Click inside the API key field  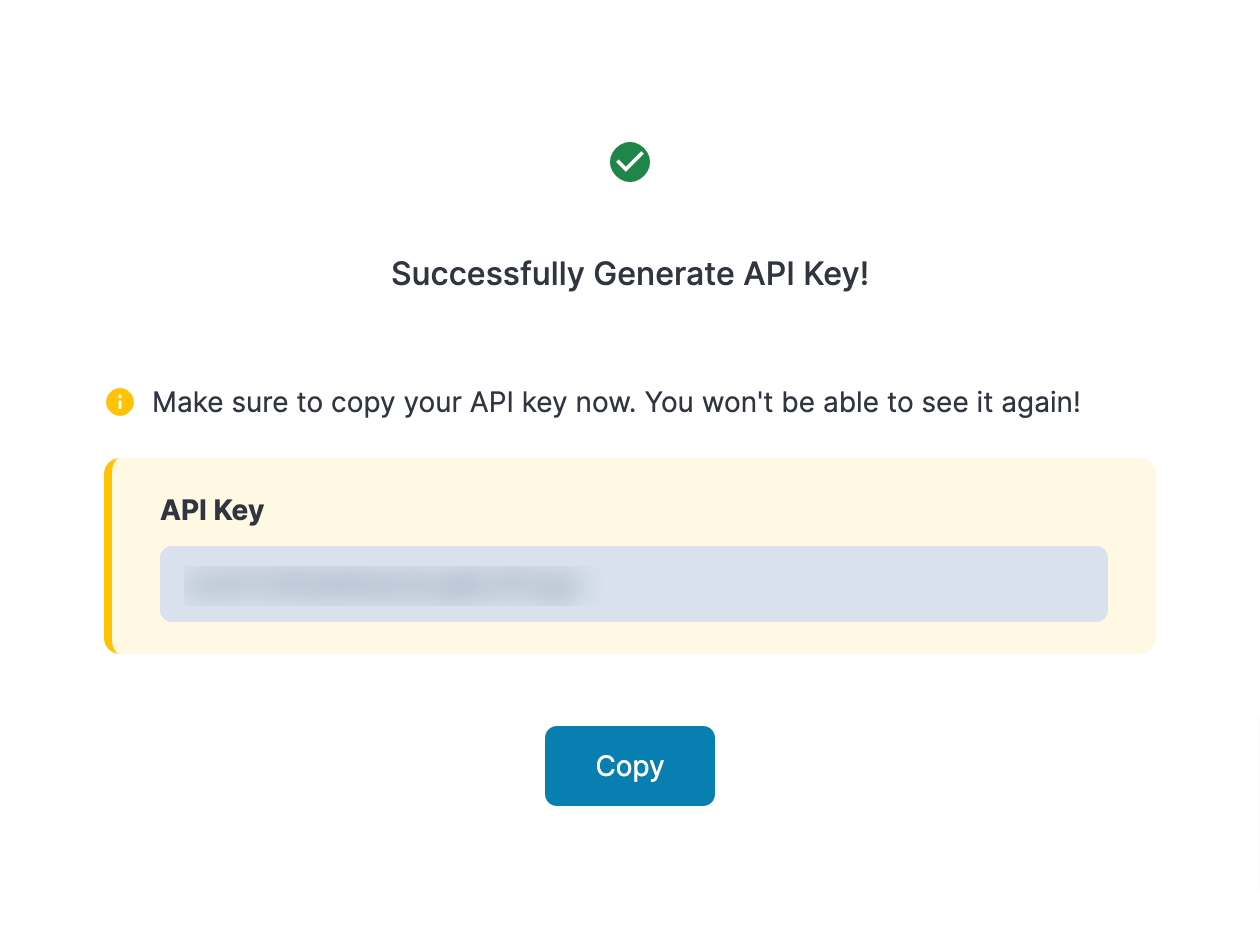[x=633, y=584]
